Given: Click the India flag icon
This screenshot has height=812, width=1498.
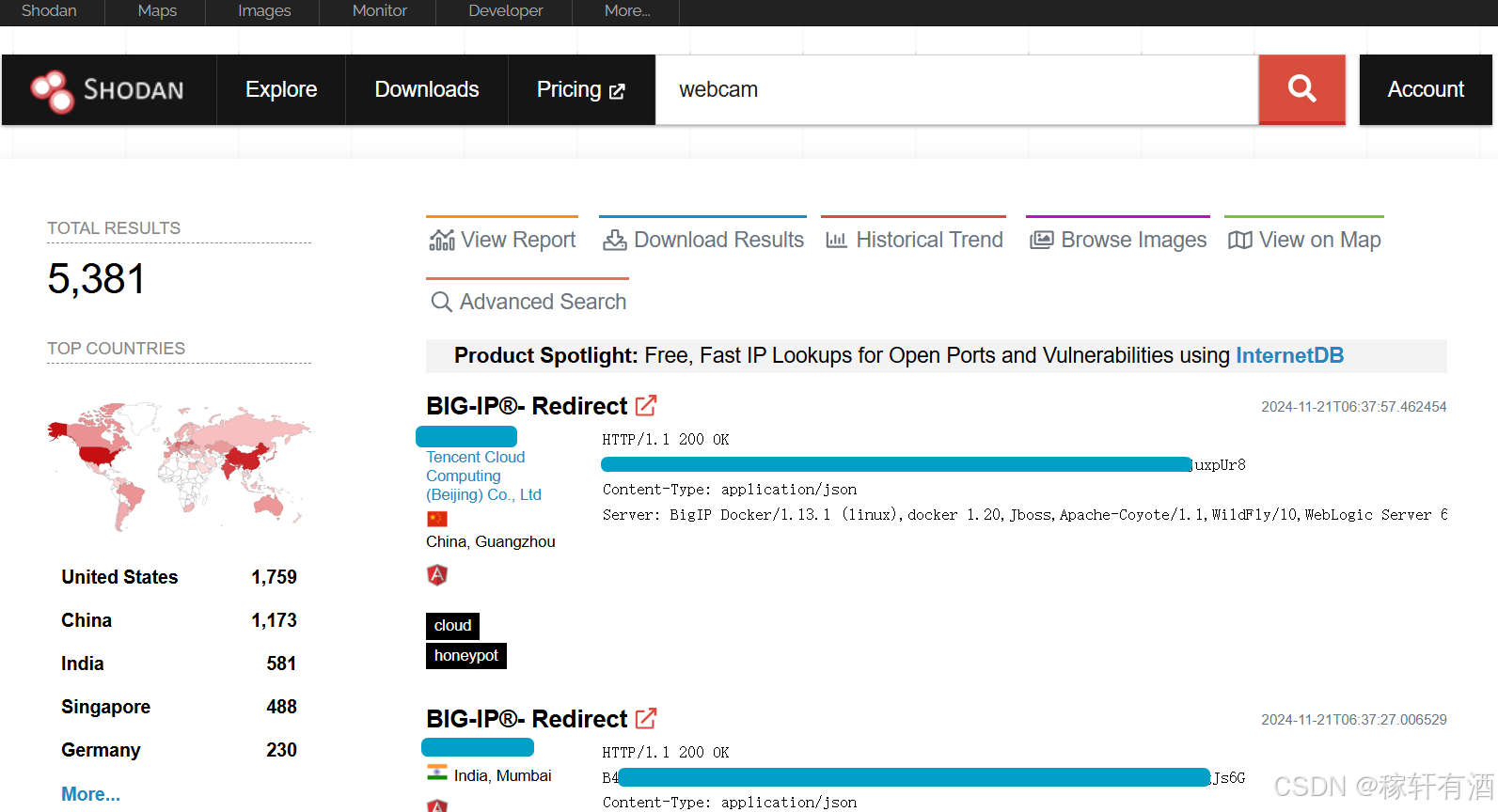Looking at the screenshot, I should click(x=437, y=773).
